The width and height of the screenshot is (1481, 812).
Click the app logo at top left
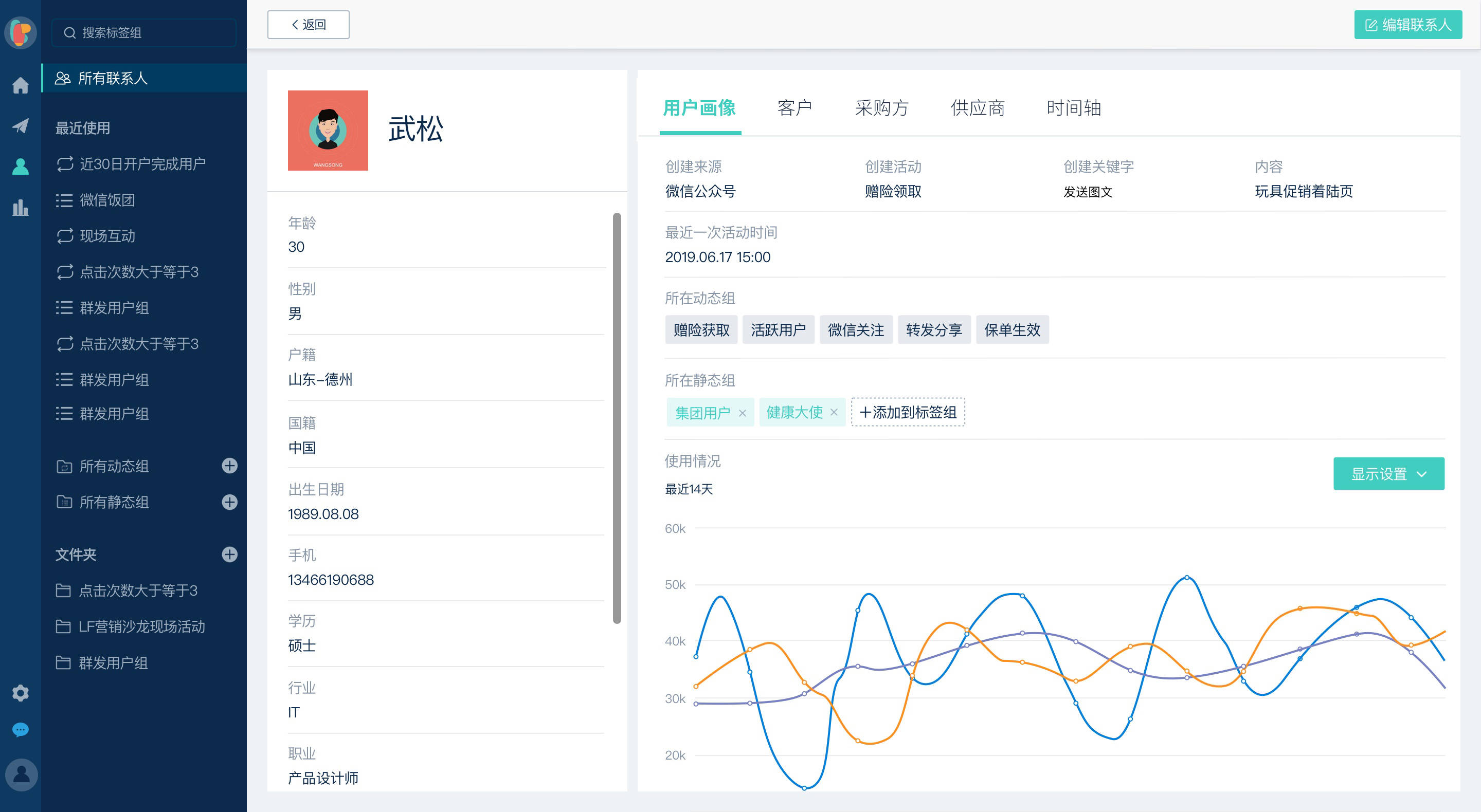[x=21, y=33]
